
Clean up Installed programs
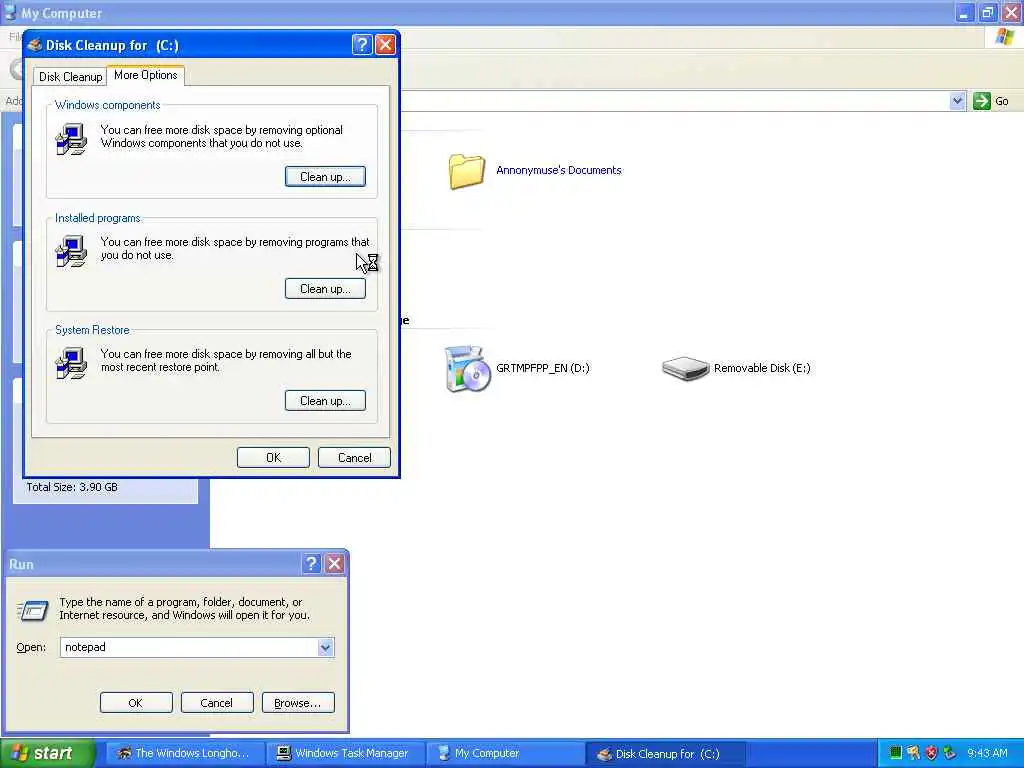click(x=325, y=289)
